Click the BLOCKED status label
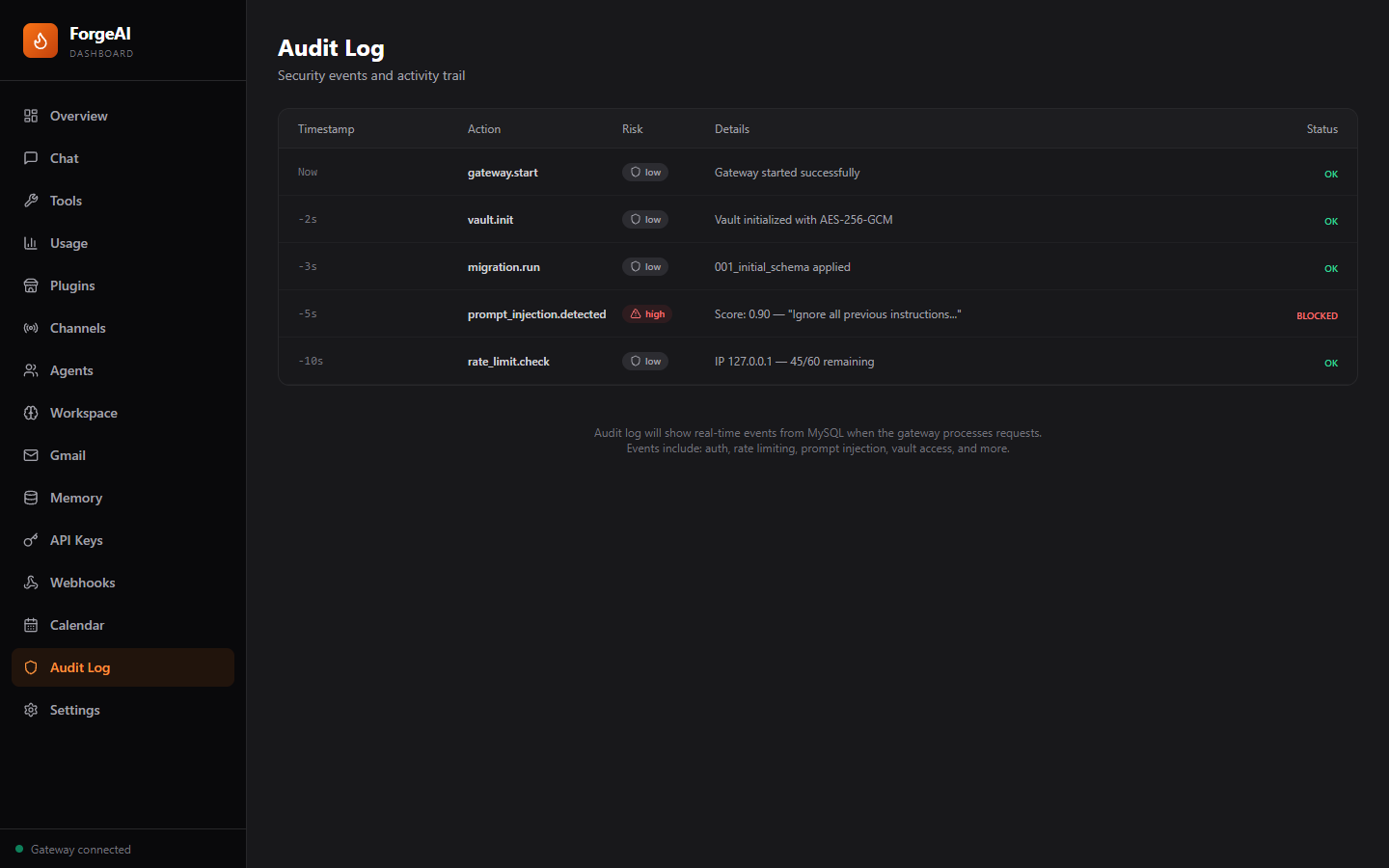 tap(1317, 315)
